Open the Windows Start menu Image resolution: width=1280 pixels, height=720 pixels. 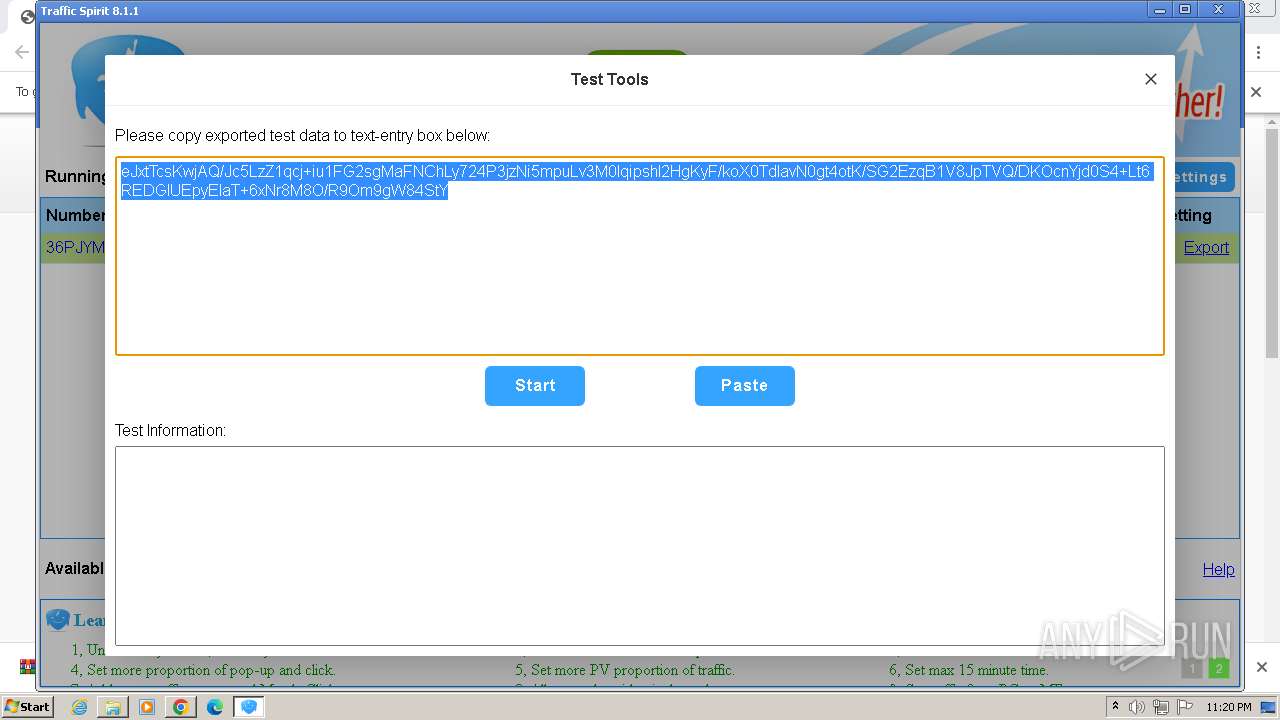[27, 706]
